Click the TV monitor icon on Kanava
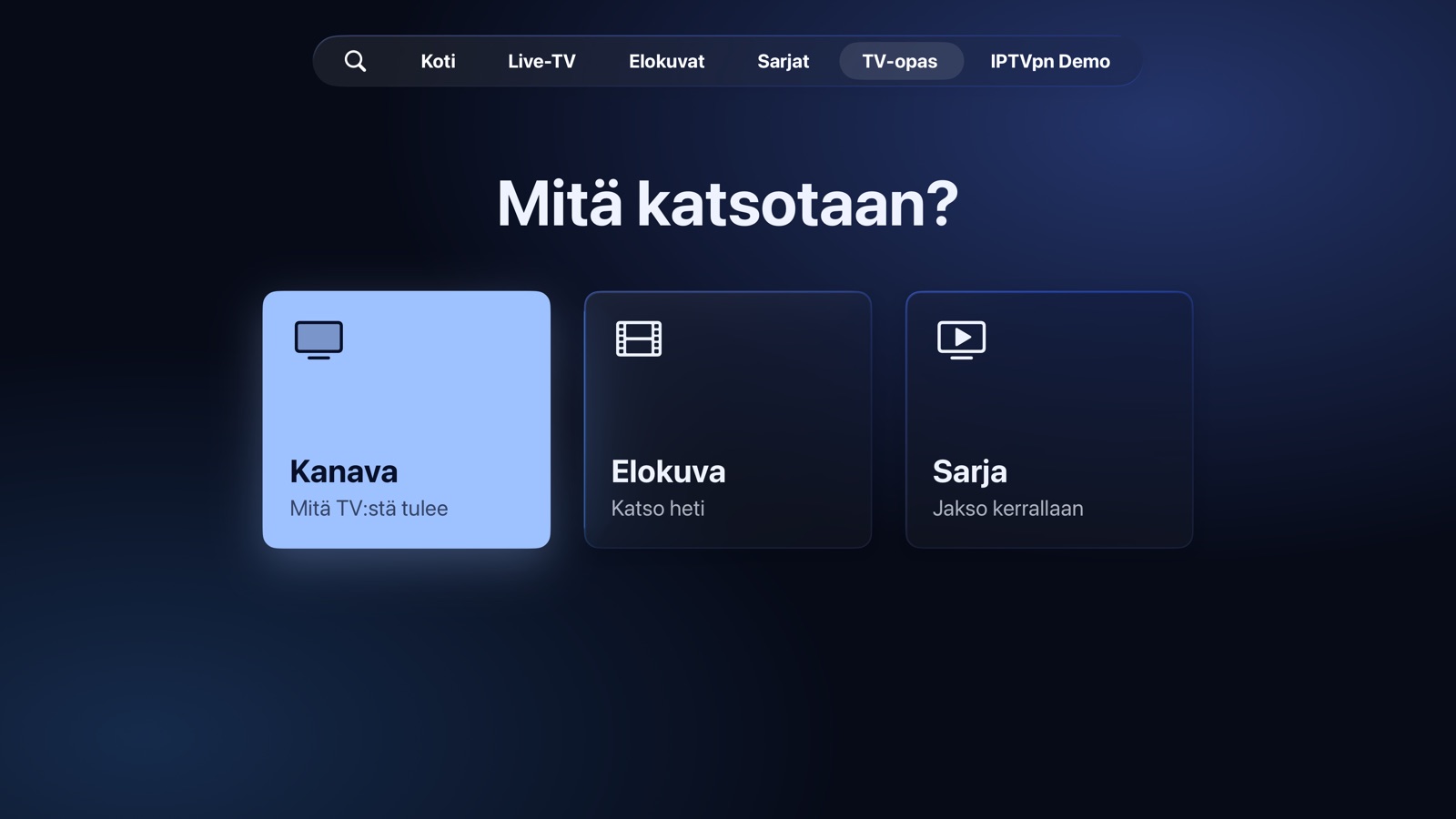This screenshot has width=1456, height=819. point(318,339)
